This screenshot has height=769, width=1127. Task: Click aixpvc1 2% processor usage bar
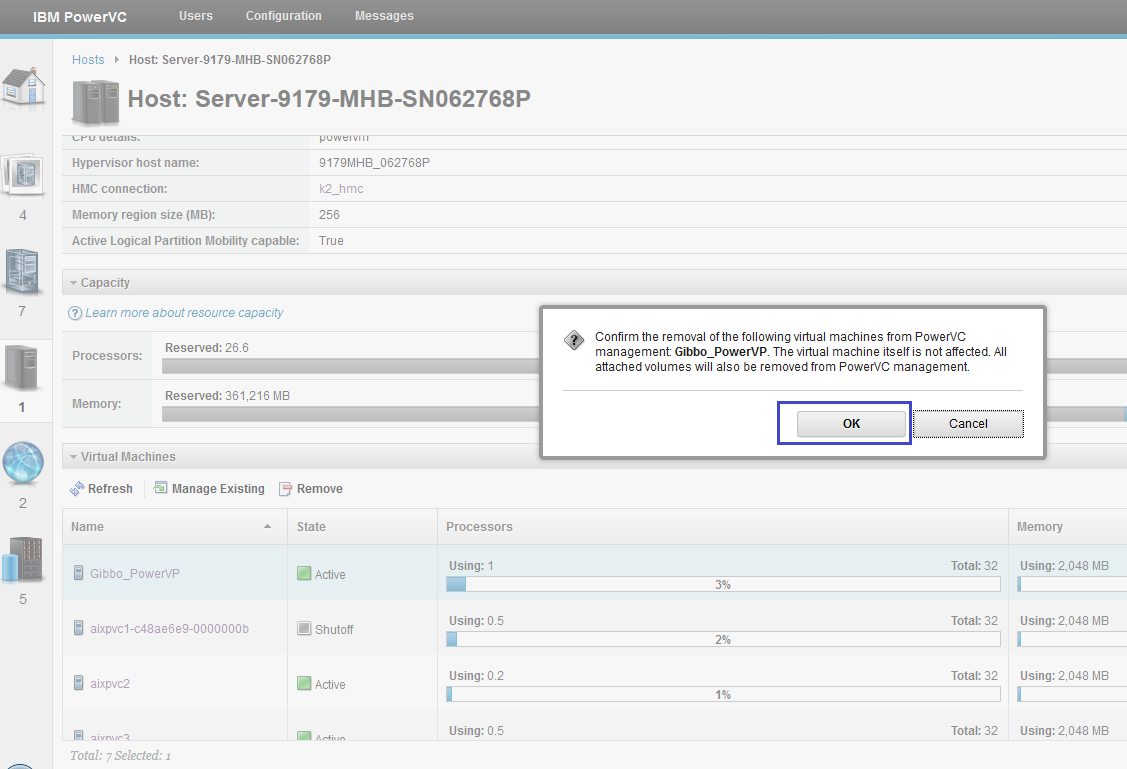(x=723, y=639)
